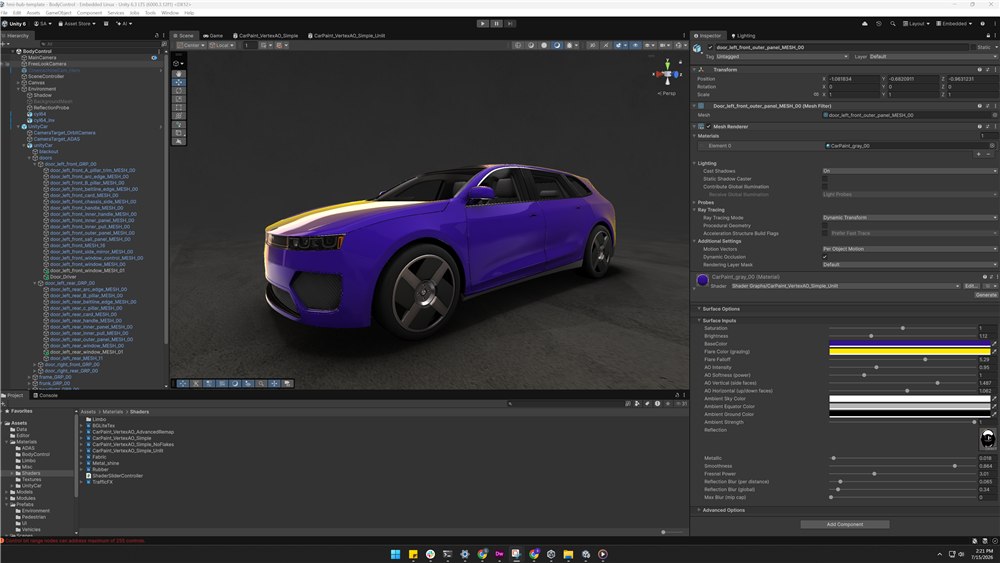Click the lock icon on the Inspector panel

point(989,36)
